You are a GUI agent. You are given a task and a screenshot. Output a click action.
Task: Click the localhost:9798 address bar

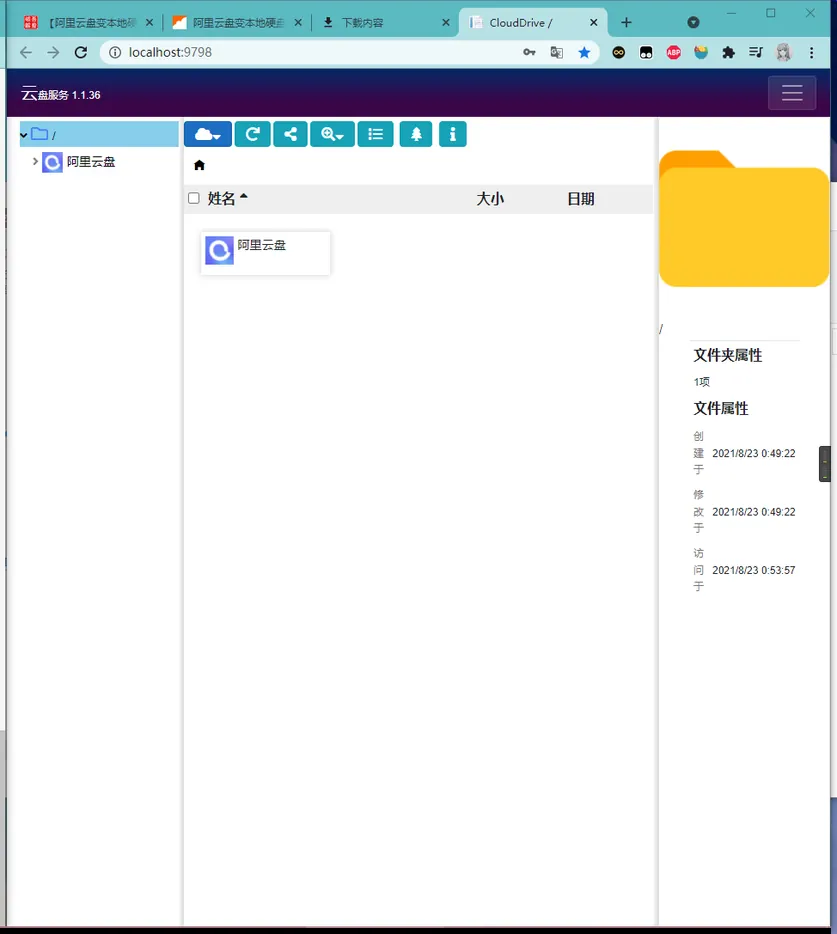coord(310,52)
